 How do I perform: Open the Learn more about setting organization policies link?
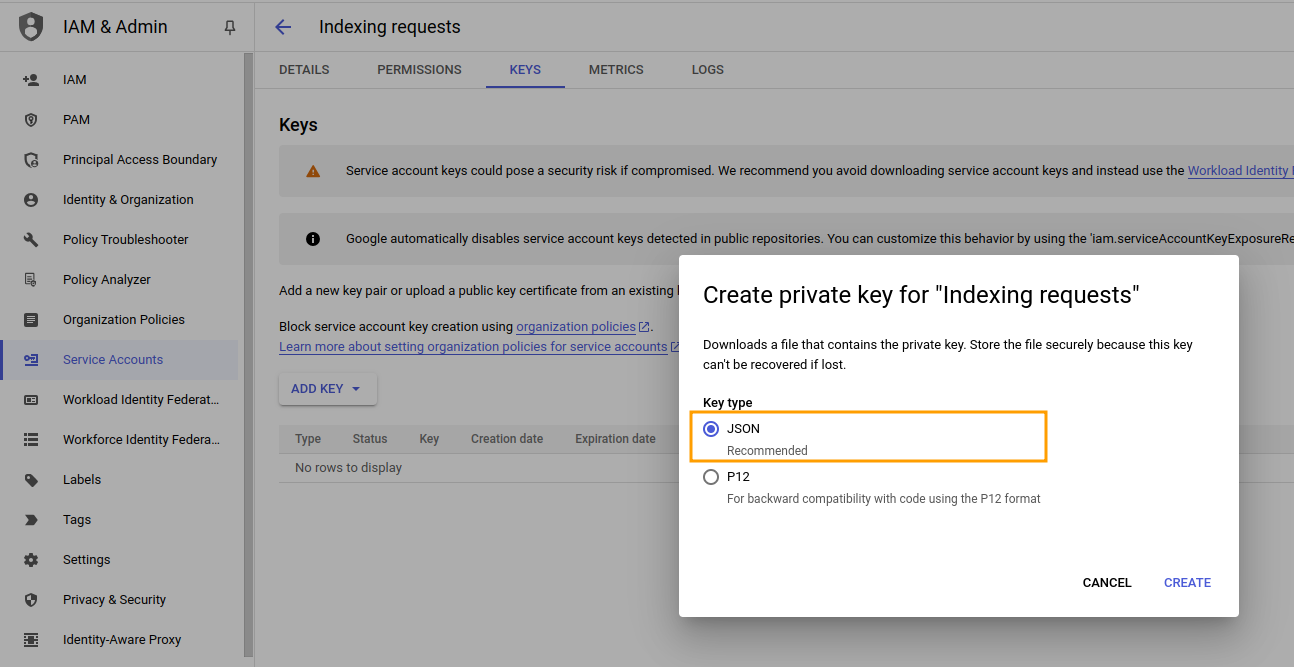tap(479, 347)
